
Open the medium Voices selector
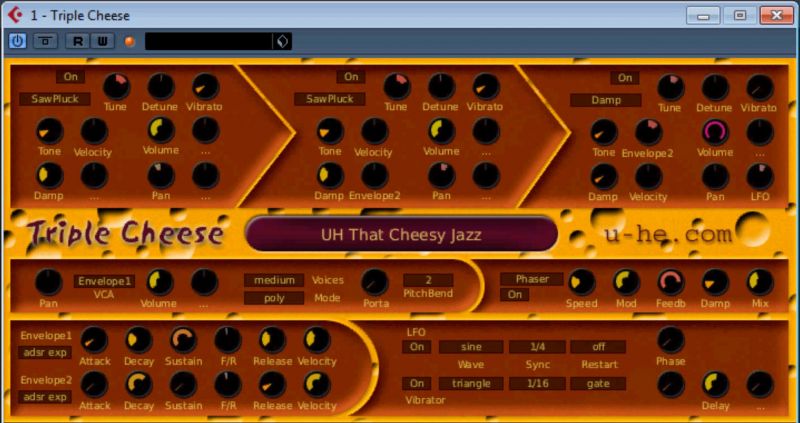click(x=274, y=280)
